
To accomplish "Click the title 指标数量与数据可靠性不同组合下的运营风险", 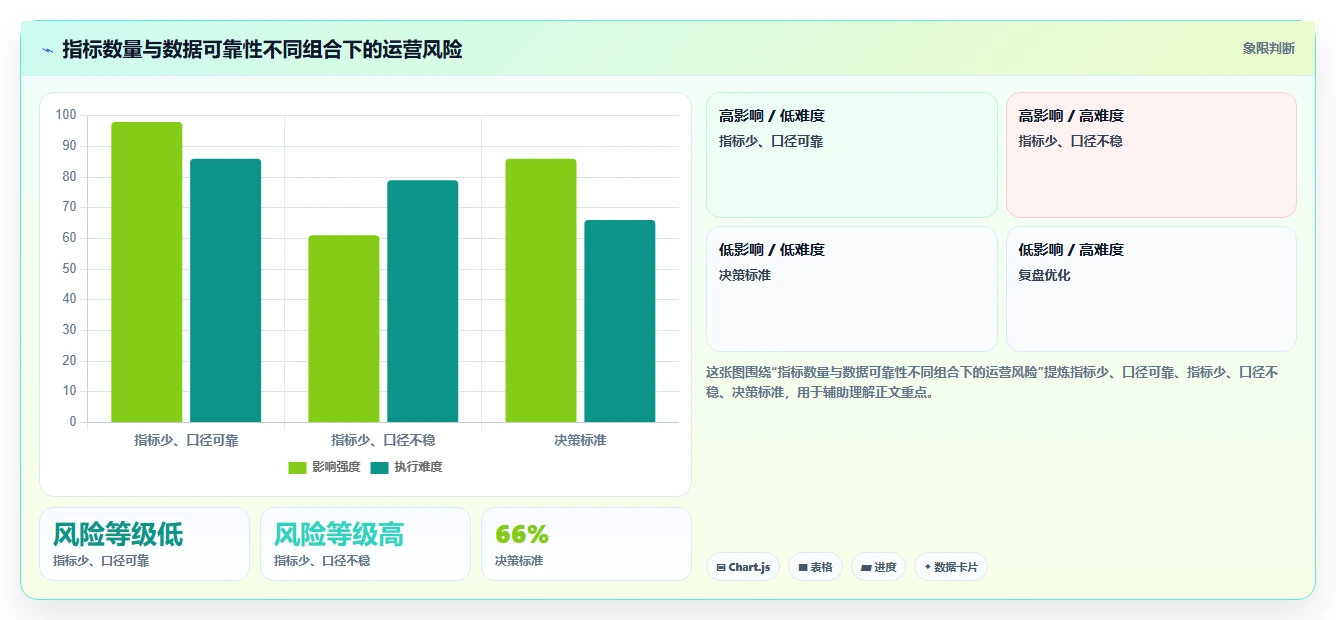I will (262, 50).
